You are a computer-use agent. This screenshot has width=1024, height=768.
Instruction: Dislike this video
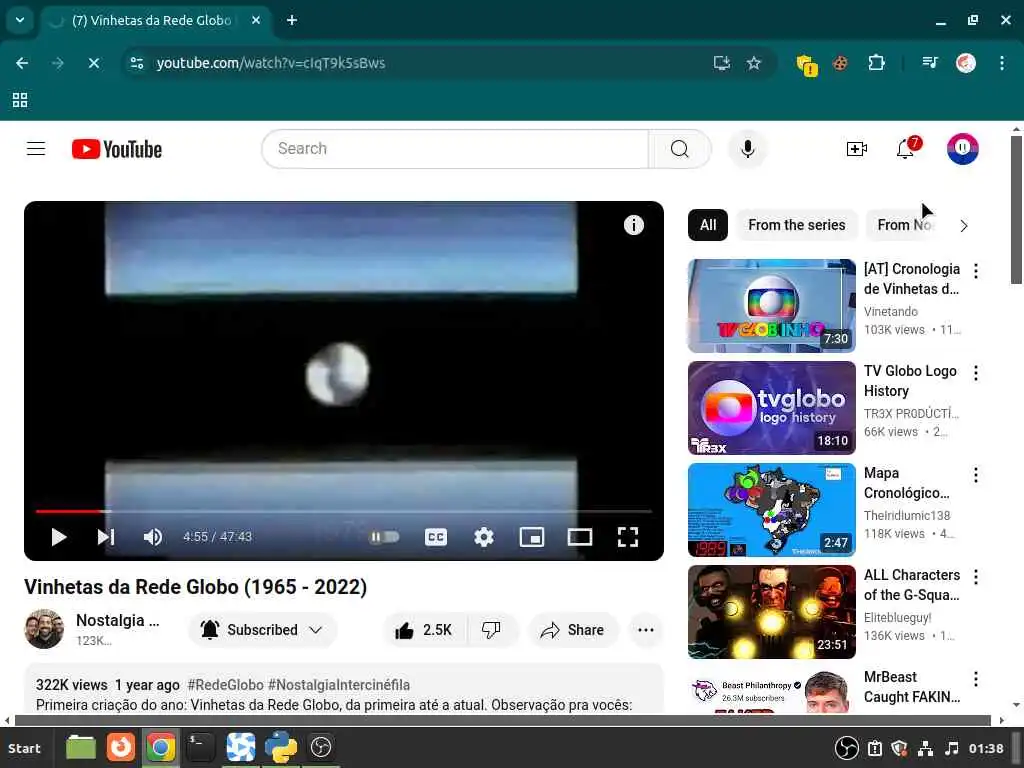coord(491,630)
